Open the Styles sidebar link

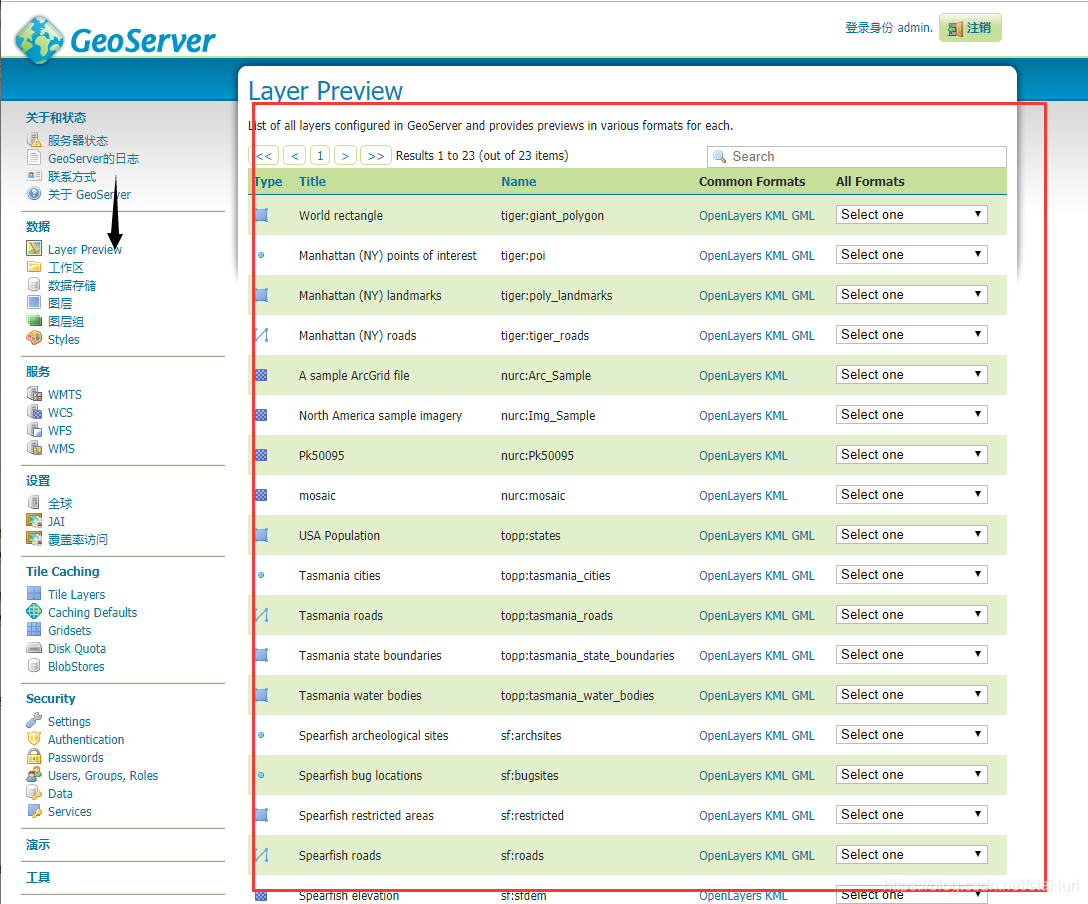click(63, 339)
